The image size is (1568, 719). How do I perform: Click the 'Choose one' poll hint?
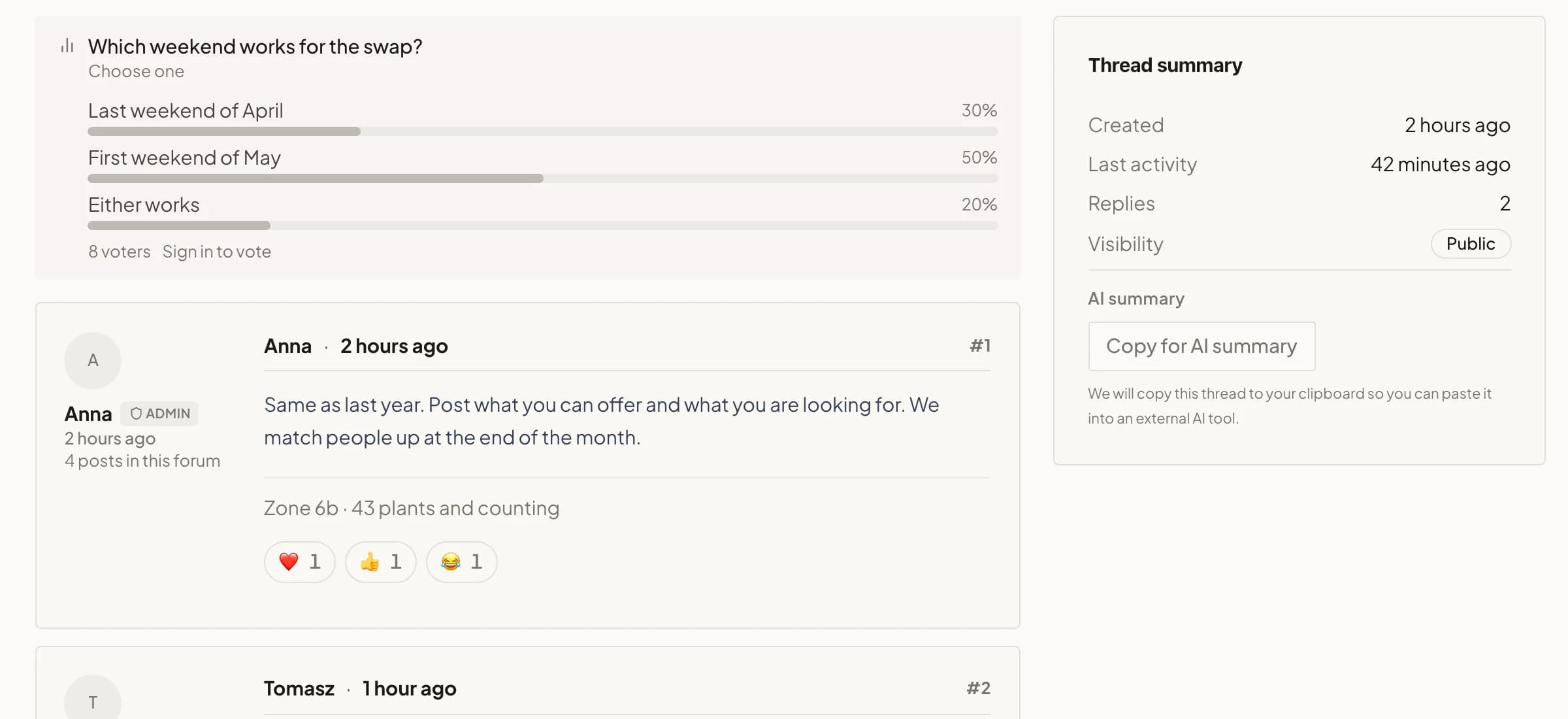pos(137,71)
